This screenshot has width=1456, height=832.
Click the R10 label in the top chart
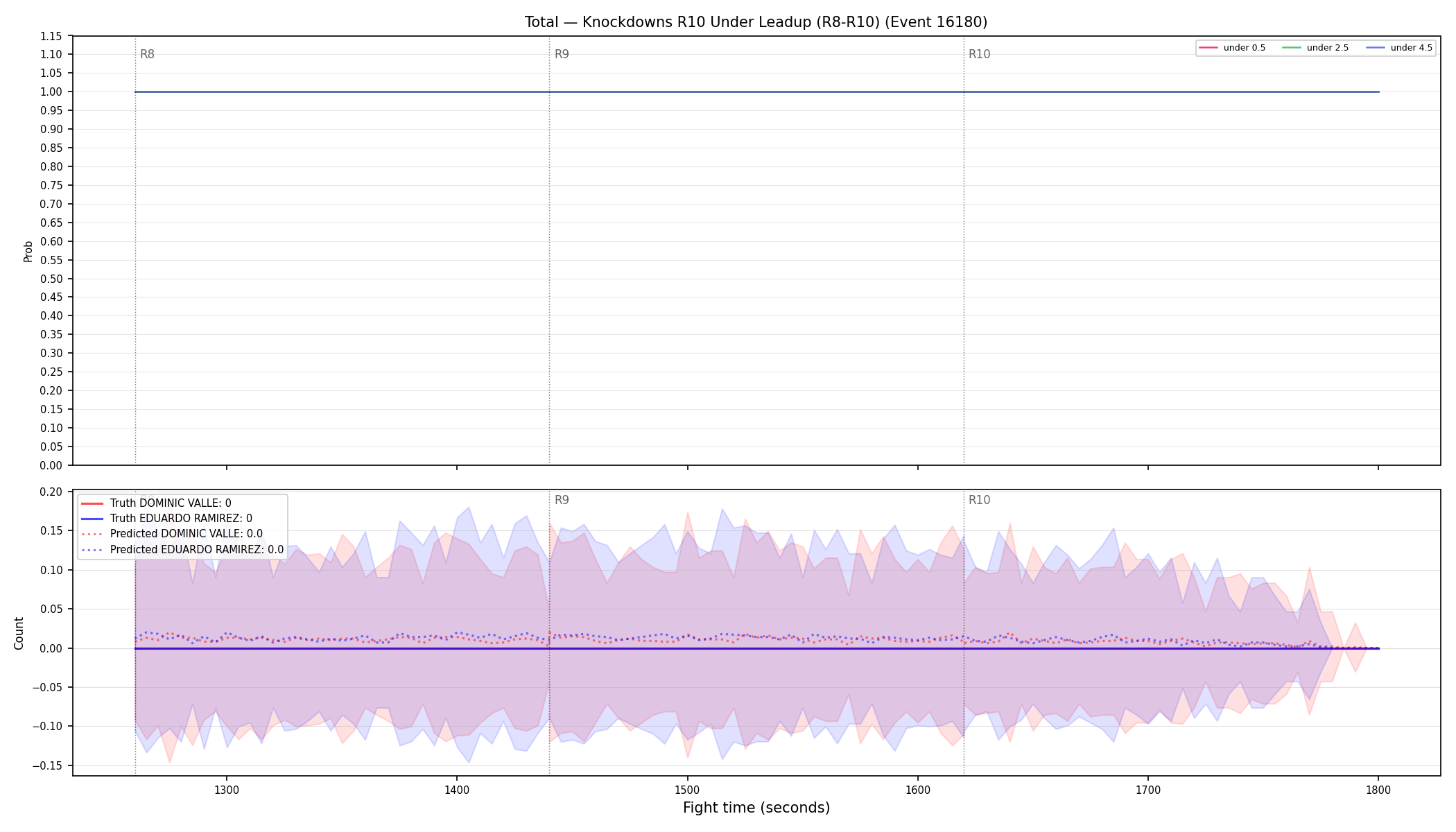point(979,54)
